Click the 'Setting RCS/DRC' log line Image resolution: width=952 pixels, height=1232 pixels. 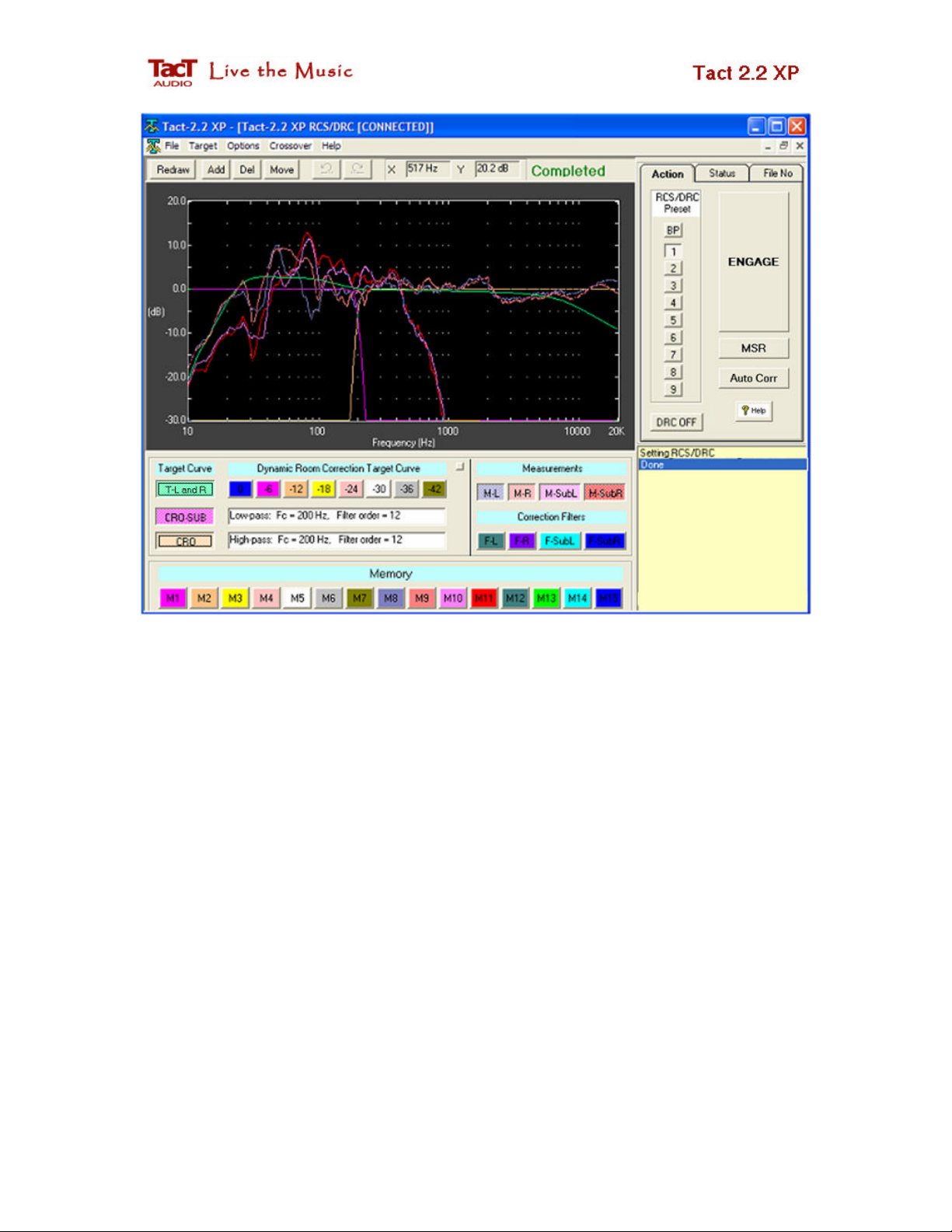point(722,453)
